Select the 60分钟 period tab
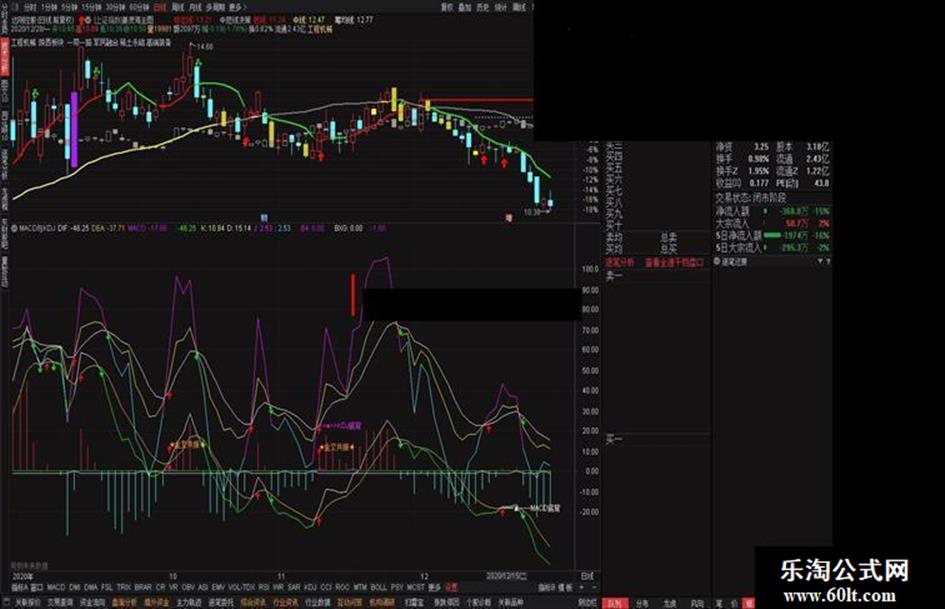The image size is (945, 609). click(x=138, y=8)
